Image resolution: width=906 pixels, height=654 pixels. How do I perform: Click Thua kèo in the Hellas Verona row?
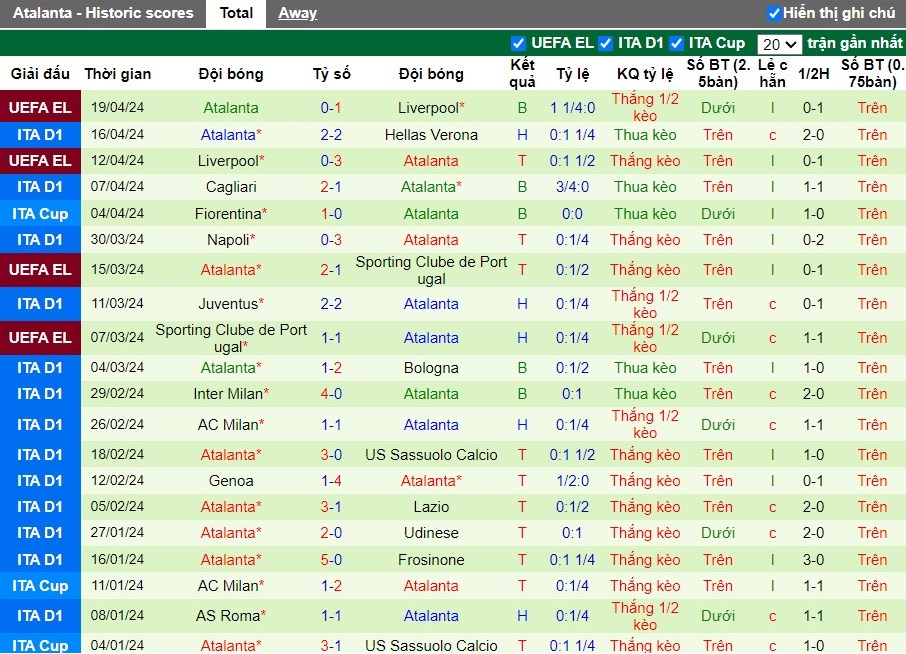pos(645,135)
